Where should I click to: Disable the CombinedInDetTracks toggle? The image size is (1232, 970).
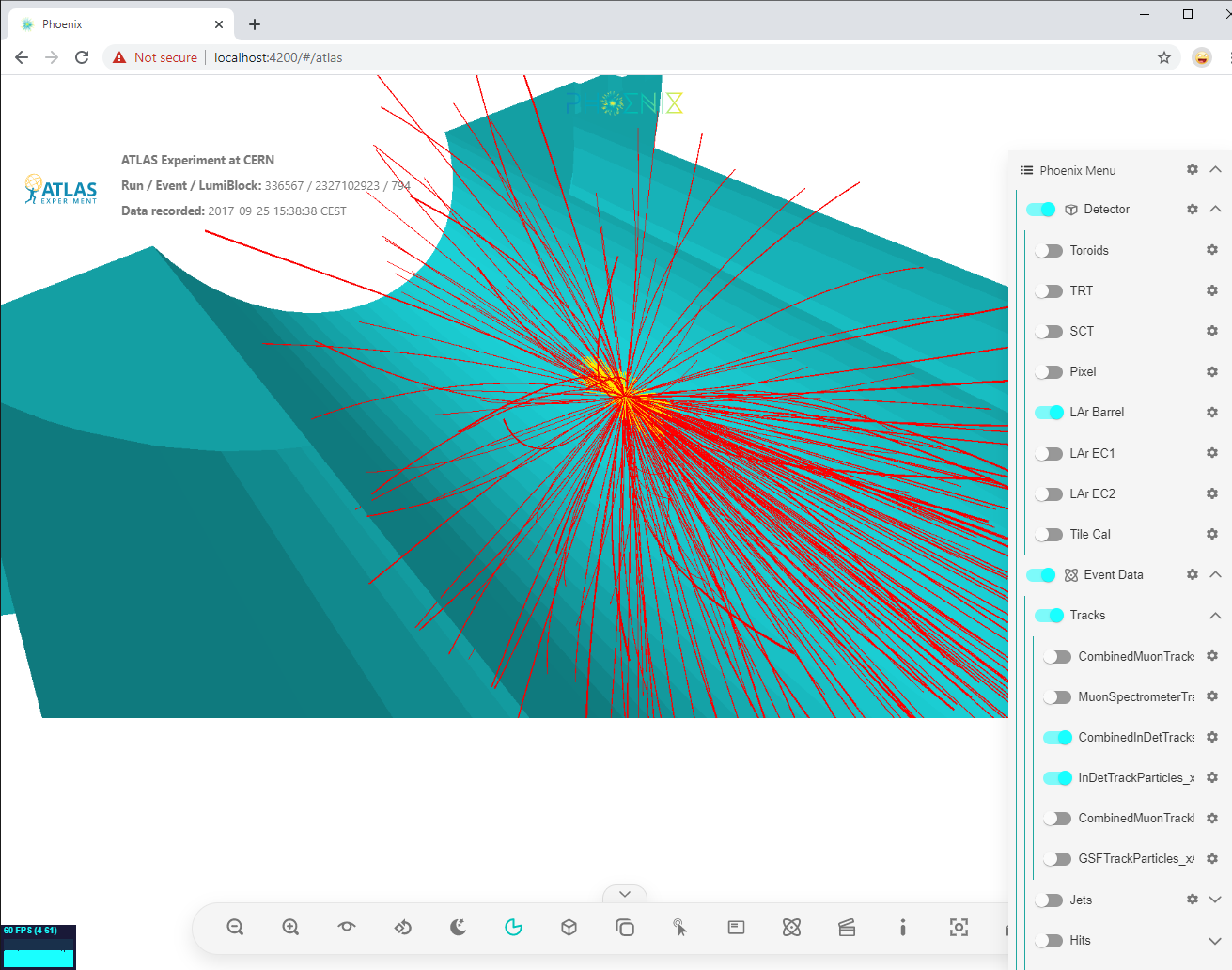pyautogui.click(x=1057, y=737)
